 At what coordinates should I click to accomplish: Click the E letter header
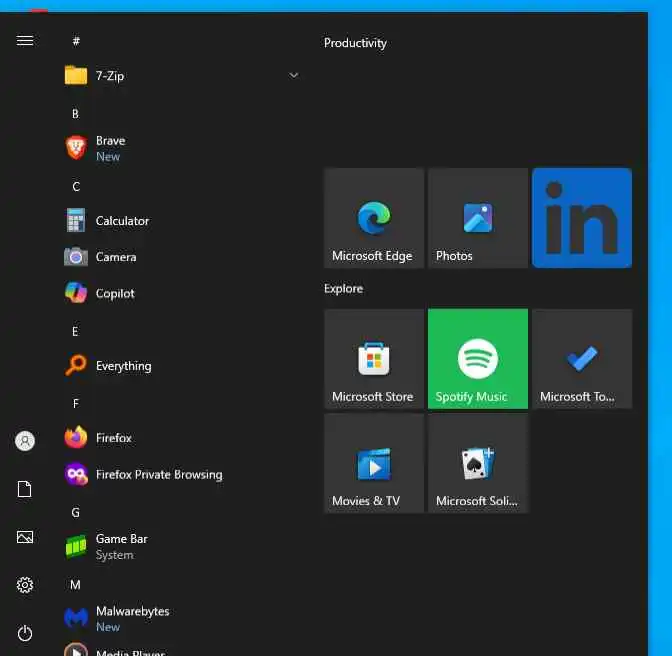[x=75, y=331]
